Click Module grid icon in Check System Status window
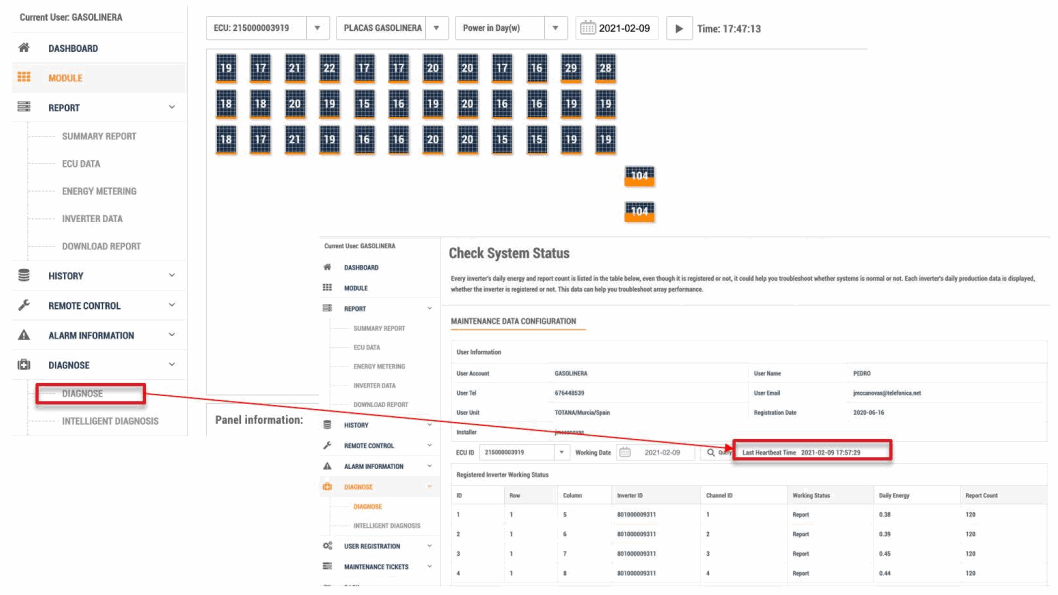 coord(327,288)
